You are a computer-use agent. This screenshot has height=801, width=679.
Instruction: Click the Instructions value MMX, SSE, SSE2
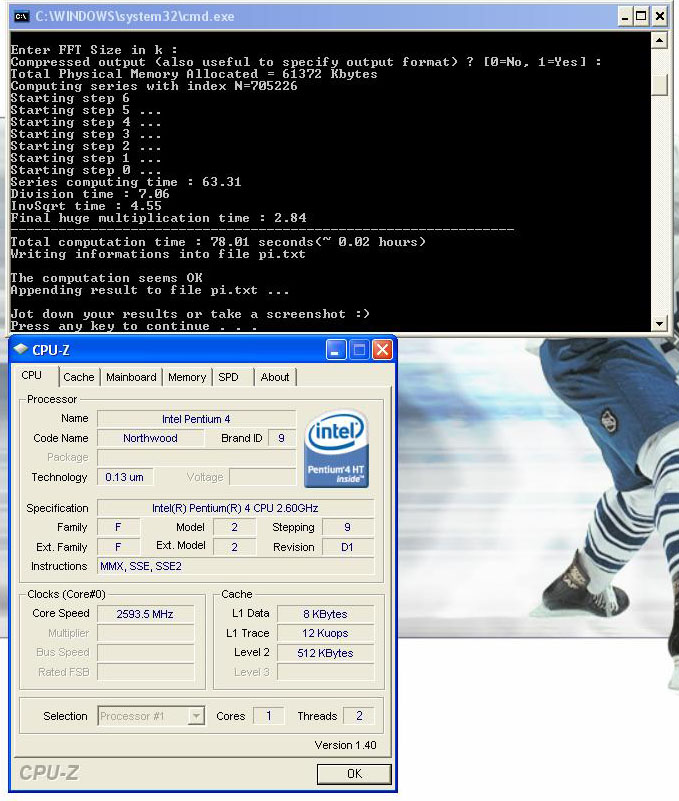point(236,566)
